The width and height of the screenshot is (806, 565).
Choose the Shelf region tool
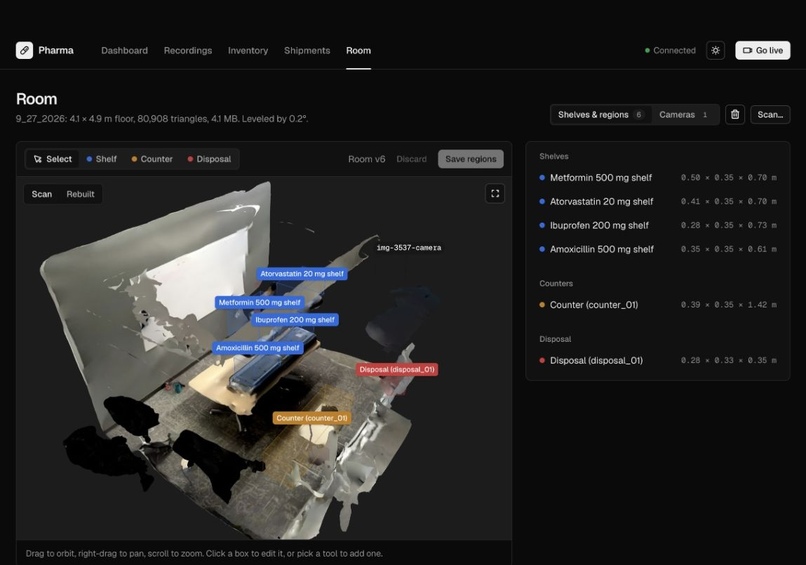point(101,159)
